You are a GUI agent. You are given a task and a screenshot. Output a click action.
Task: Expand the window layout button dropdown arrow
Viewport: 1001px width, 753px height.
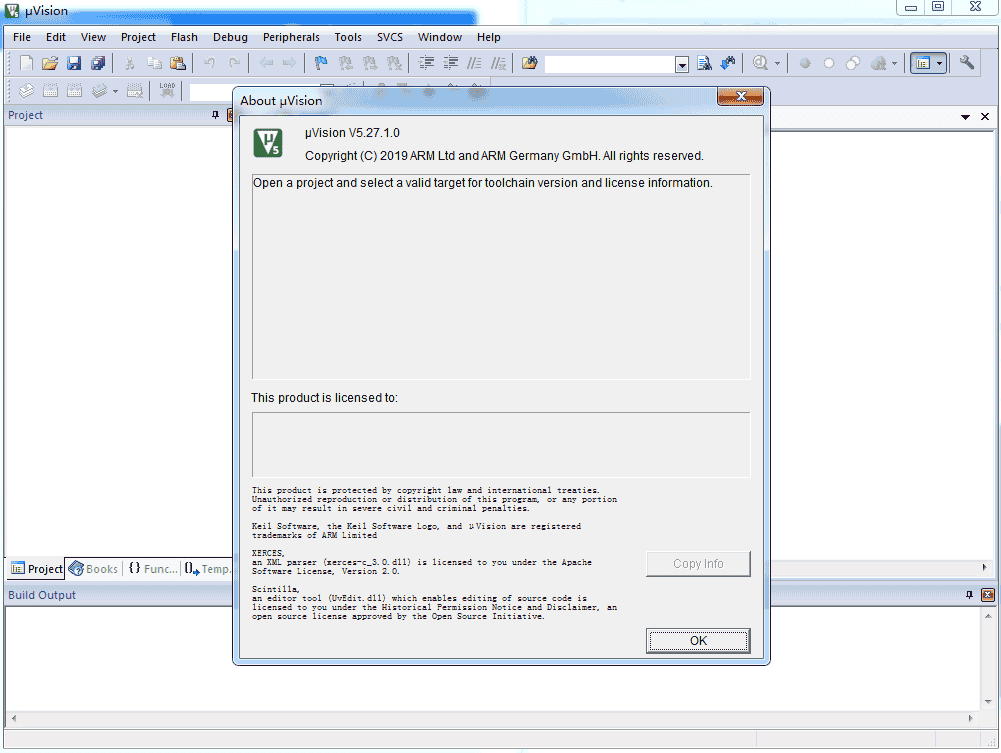click(939, 64)
